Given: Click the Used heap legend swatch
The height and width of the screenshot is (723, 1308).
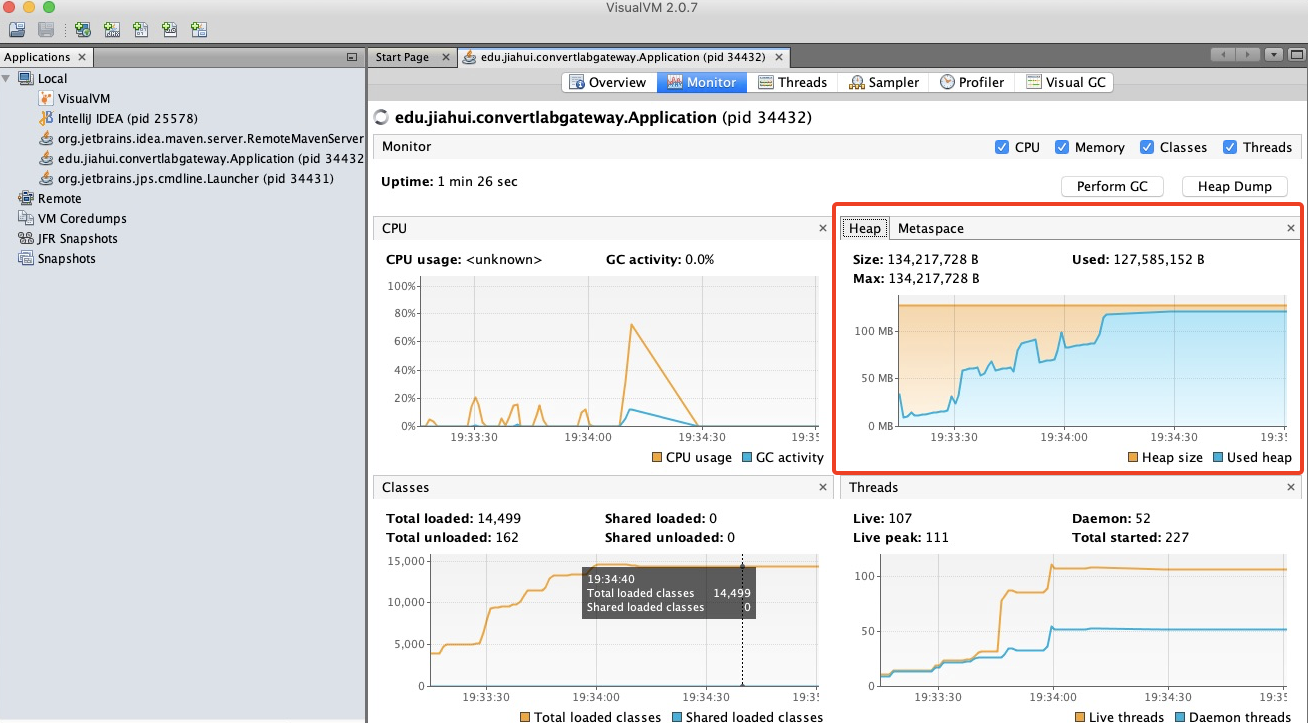Looking at the screenshot, I should 1218,458.
